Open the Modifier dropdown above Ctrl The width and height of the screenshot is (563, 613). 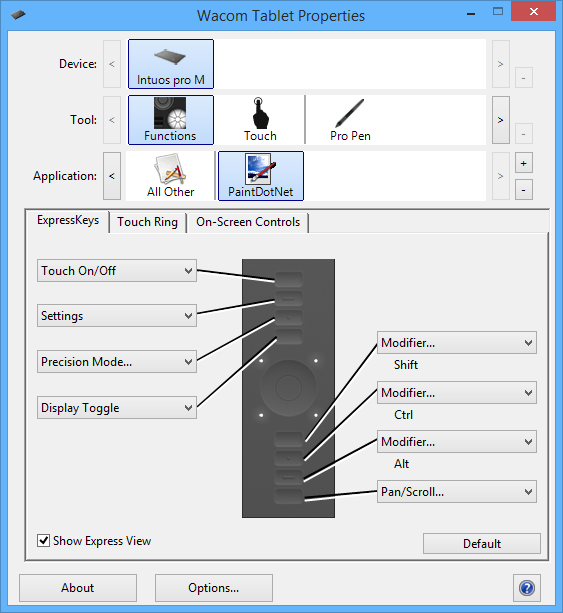457,393
